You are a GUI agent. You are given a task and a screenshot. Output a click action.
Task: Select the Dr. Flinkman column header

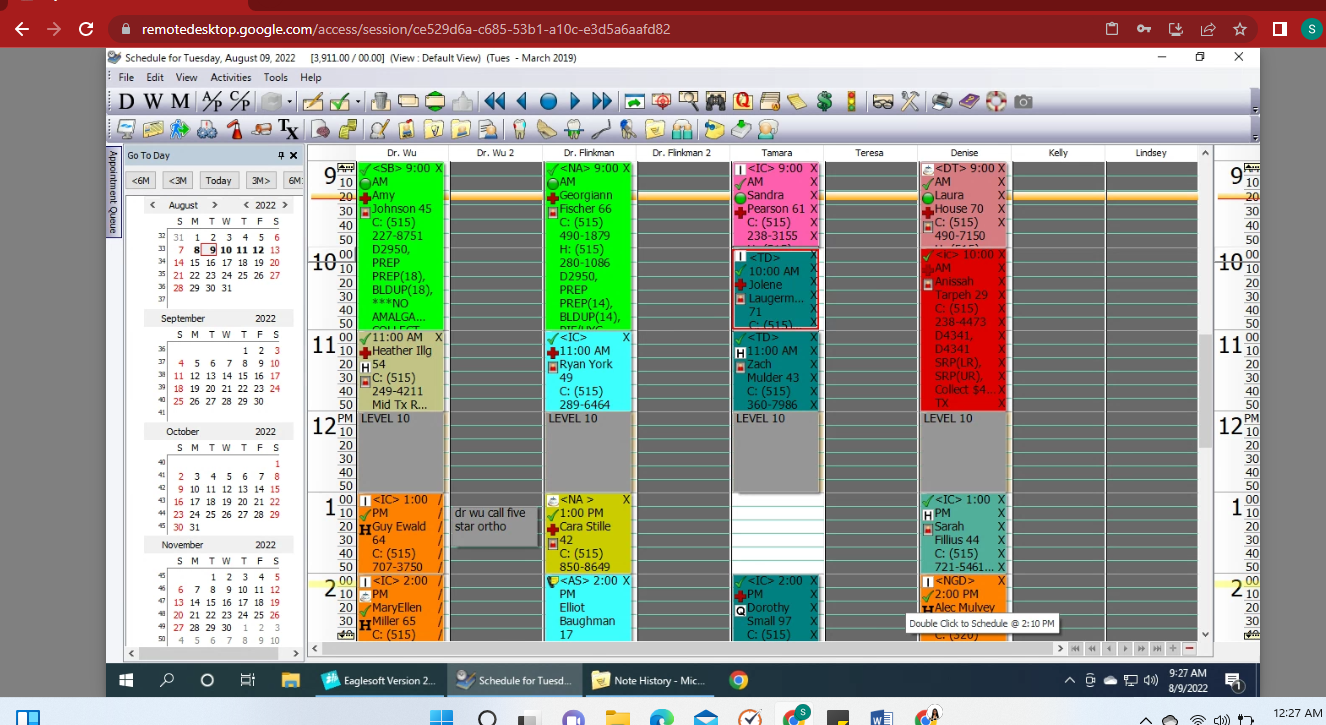click(x=588, y=153)
